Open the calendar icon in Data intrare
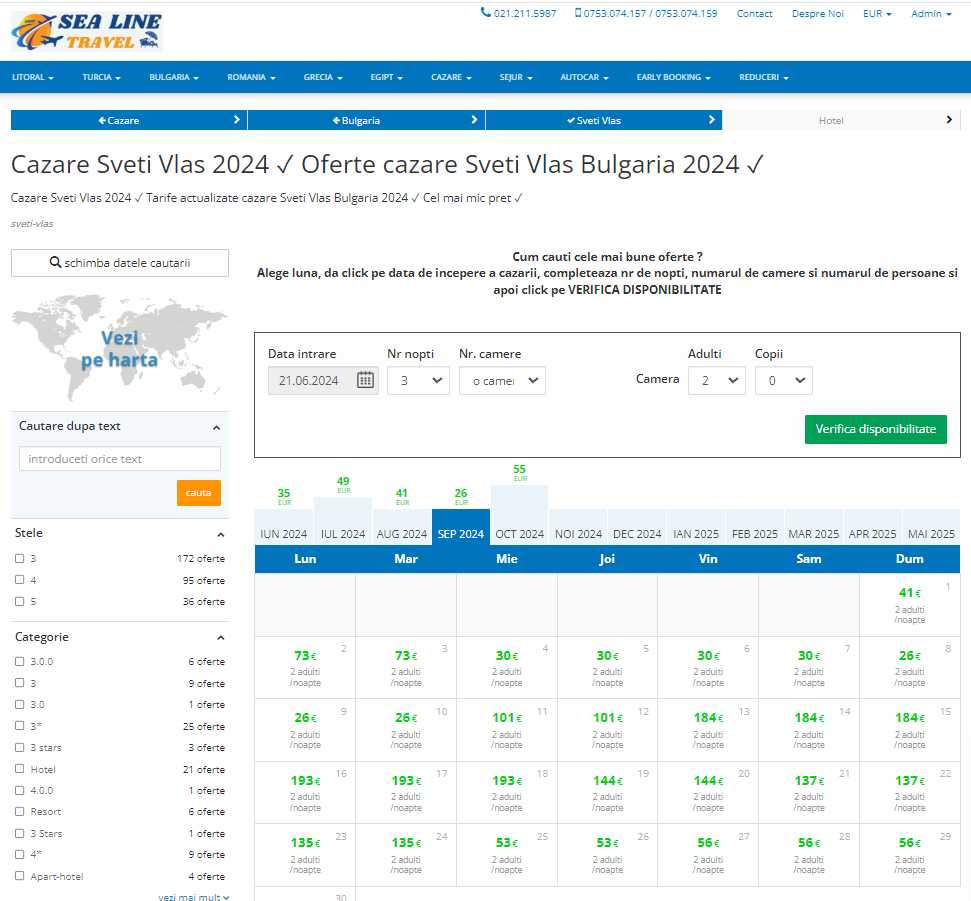The height and width of the screenshot is (901, 971). (x=365, y=380)
